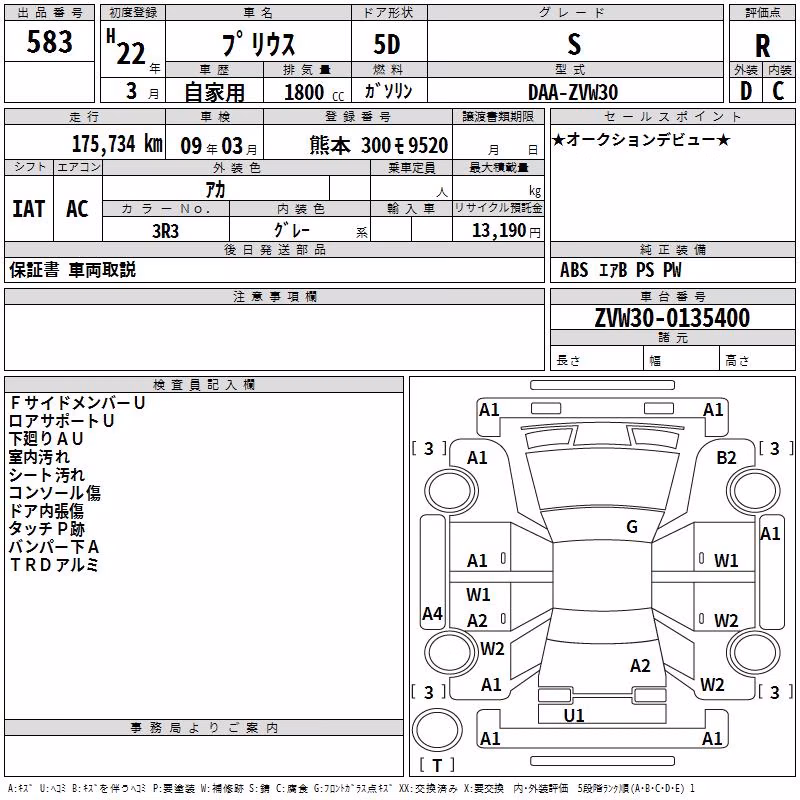This screenshot has height=800, width=800.
Task: Click the inspection expiry 09年03月
Action: [219, 146]
